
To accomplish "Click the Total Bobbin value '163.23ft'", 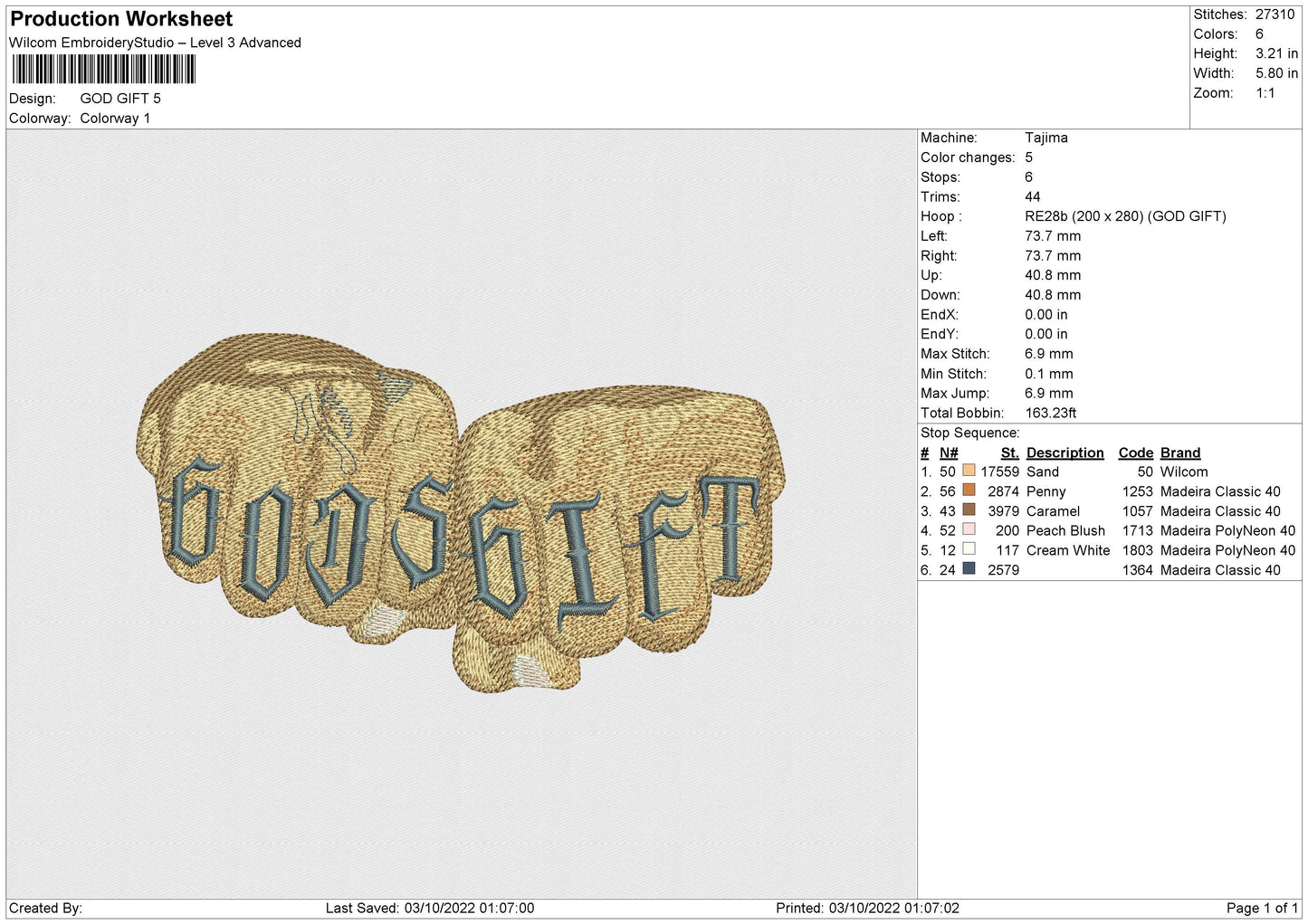I will 1050,413.
